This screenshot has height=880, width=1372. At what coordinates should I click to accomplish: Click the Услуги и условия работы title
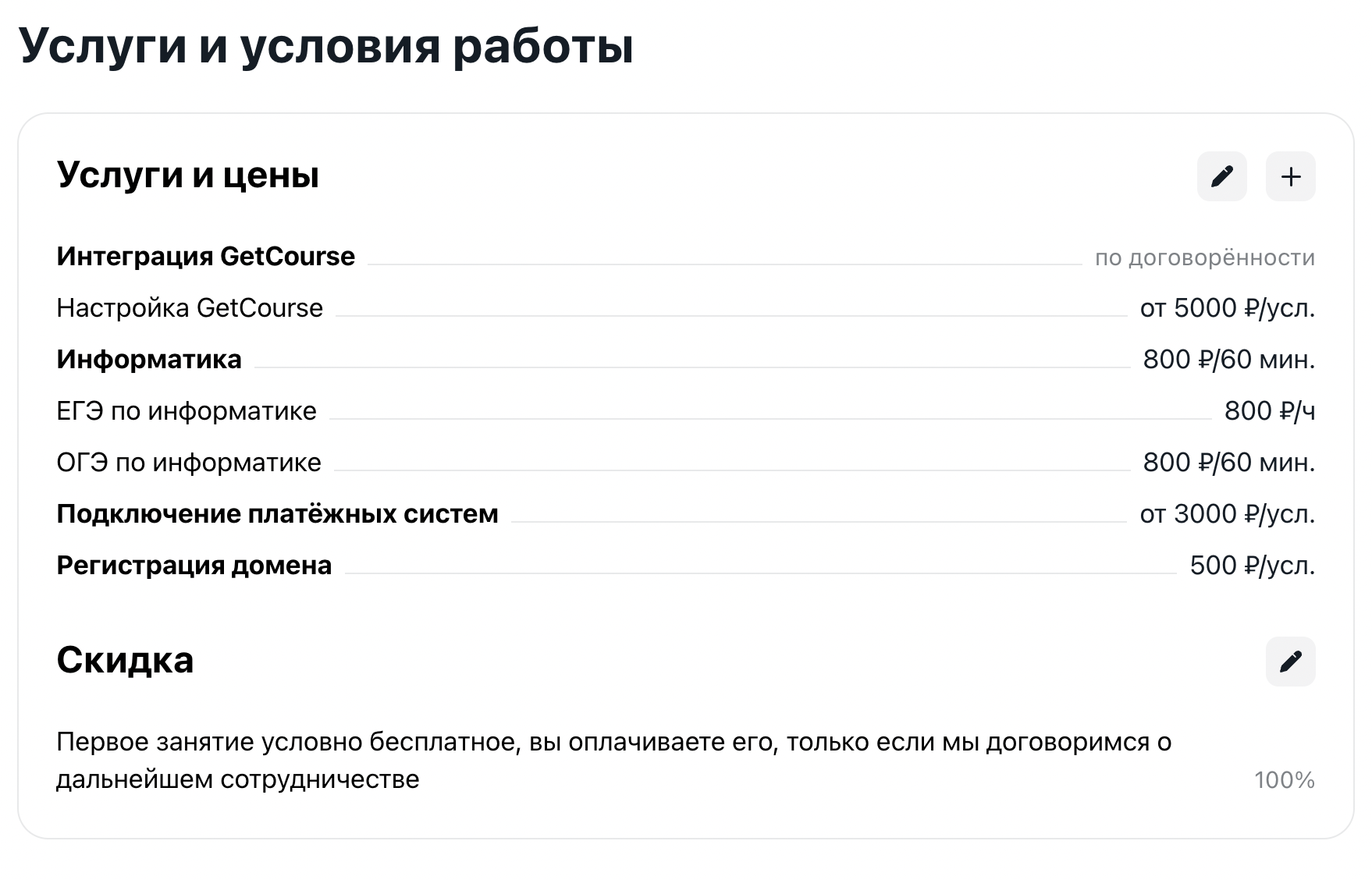point(325,45)
